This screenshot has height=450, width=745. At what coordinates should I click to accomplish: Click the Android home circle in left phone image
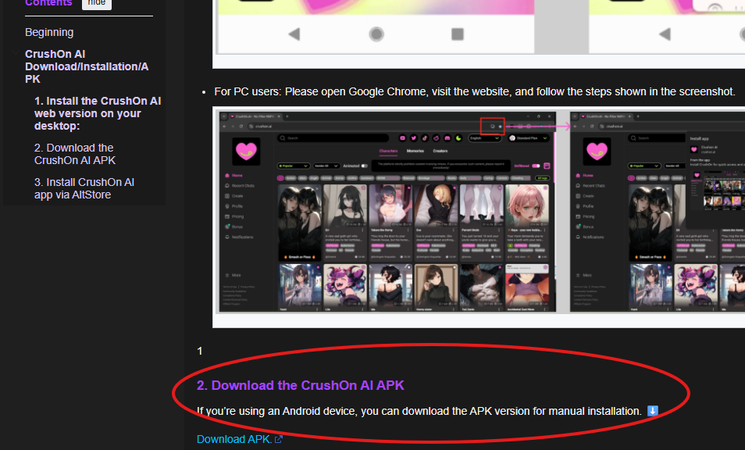[376, 34]
